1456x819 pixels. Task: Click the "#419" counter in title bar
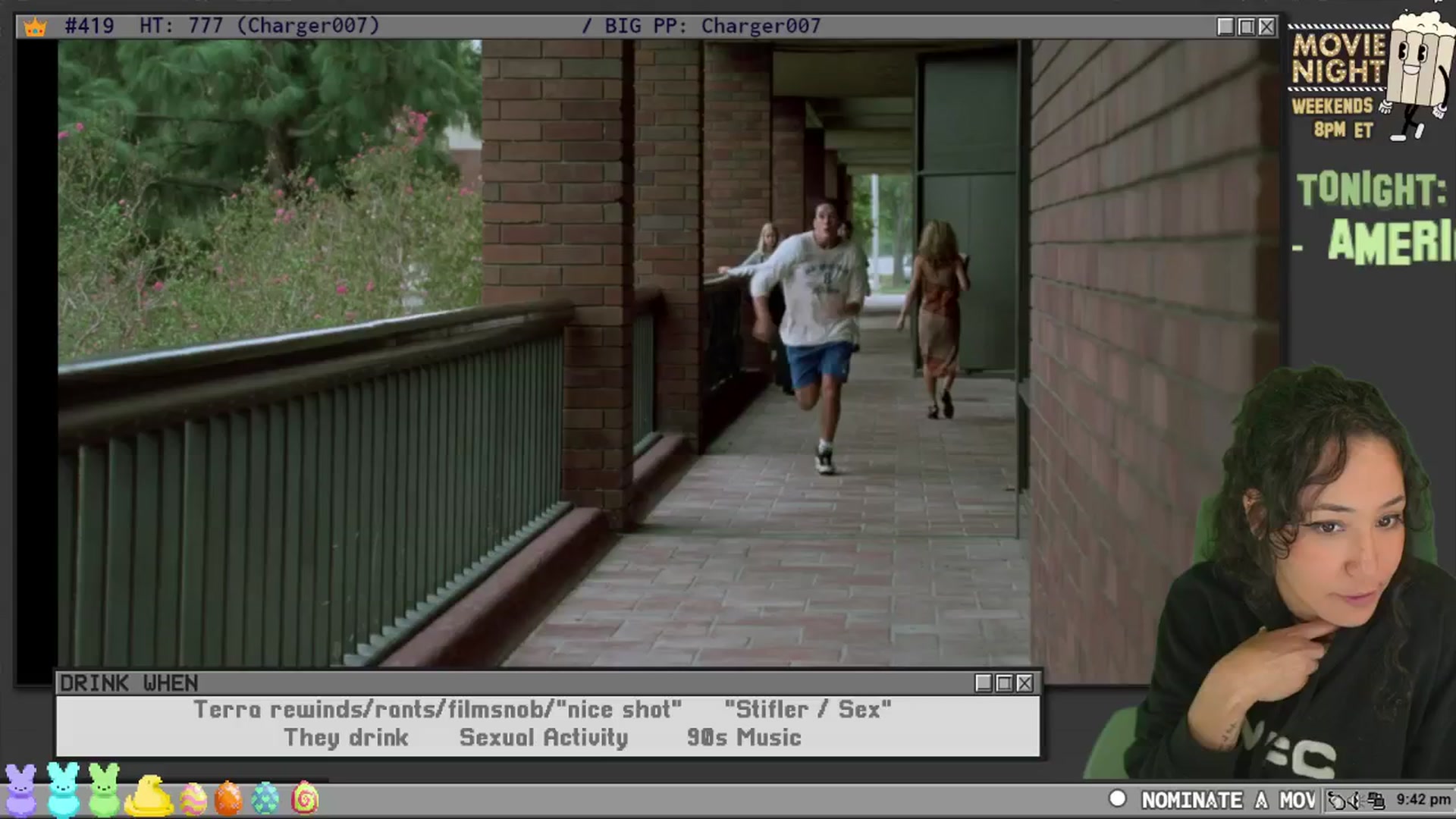(89, 26)
